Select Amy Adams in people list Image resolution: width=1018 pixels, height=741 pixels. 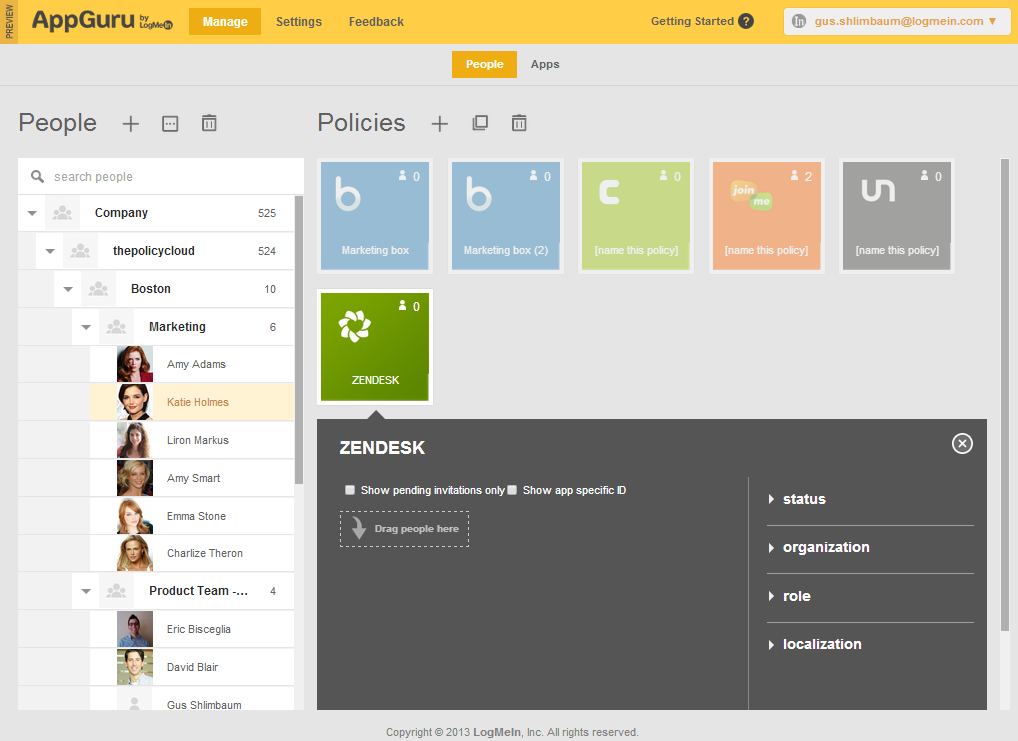click(196, 364)
